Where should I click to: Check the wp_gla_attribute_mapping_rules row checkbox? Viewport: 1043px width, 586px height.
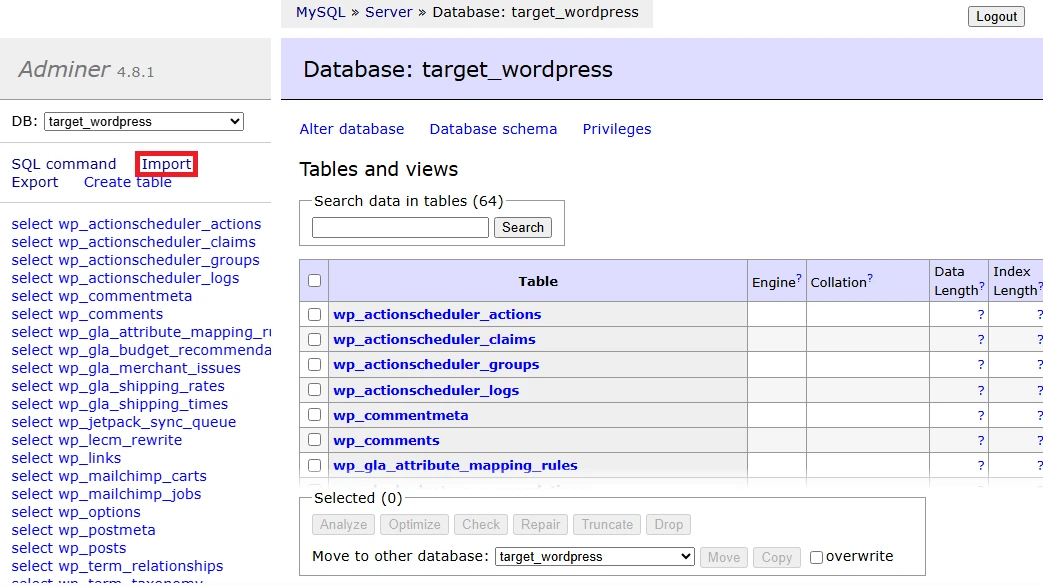(315, 466)
